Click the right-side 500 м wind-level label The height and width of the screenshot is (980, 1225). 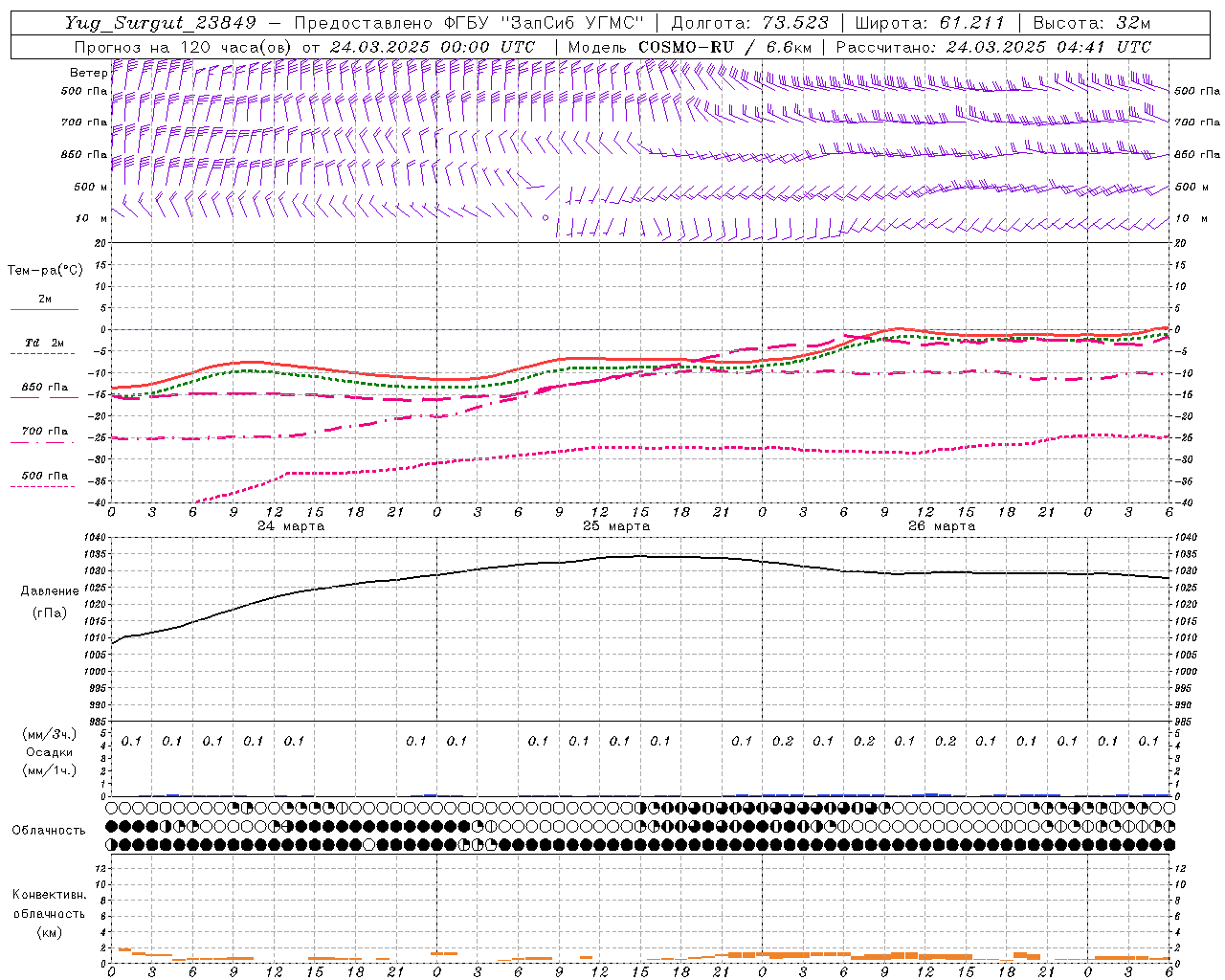1191,187
